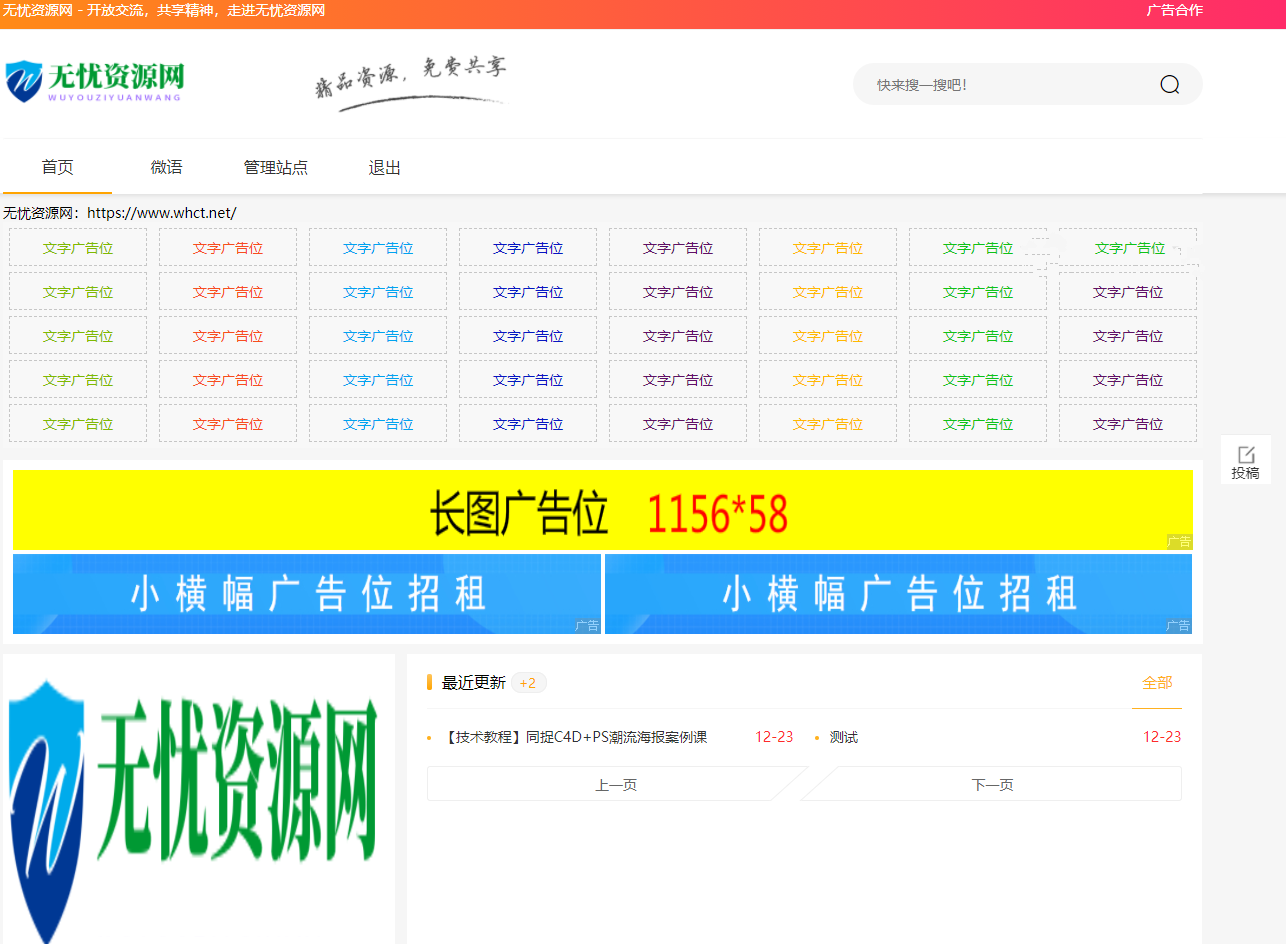The image size is (1286, 944).
Task: Open the 测试 post link
Action: [843, 737]
